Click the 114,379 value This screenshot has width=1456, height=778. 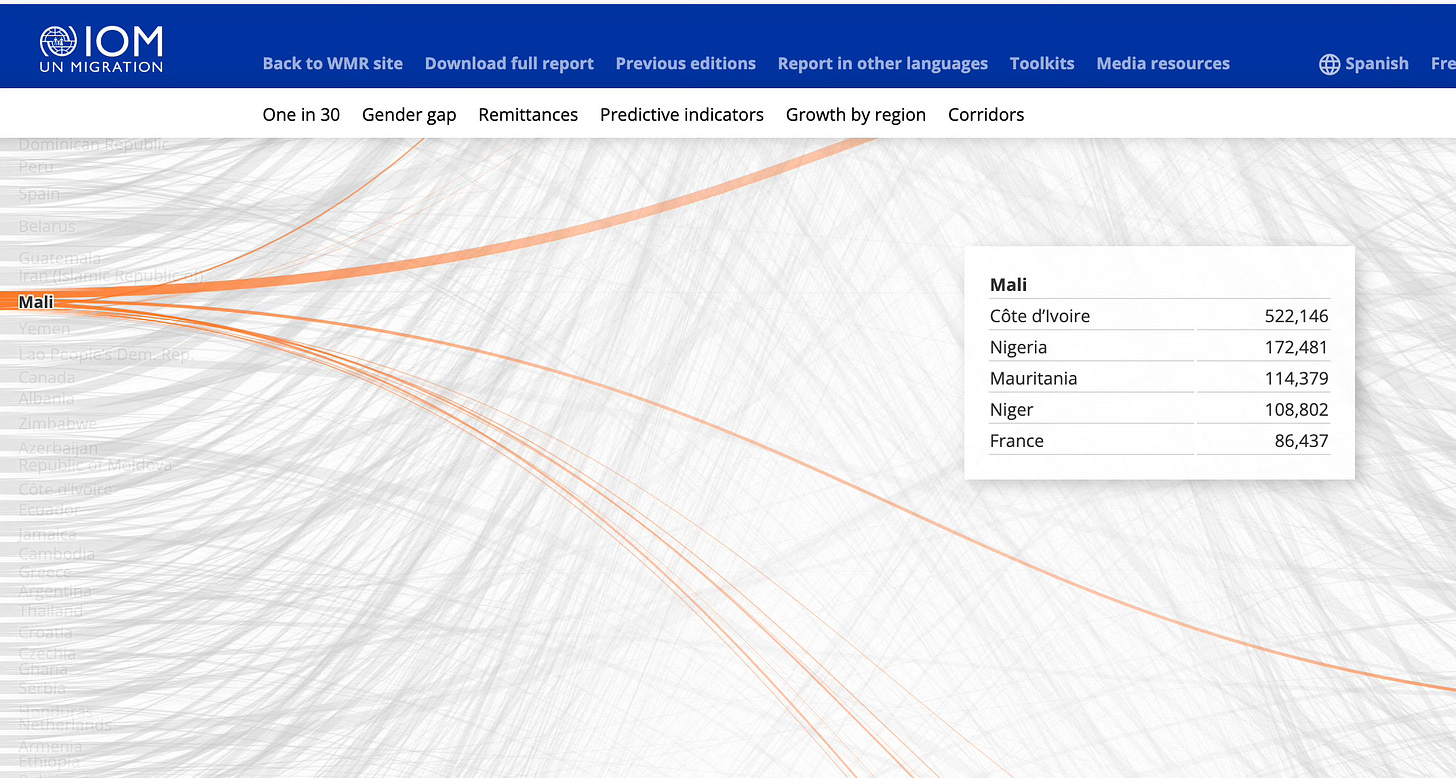pos(1296,378)
